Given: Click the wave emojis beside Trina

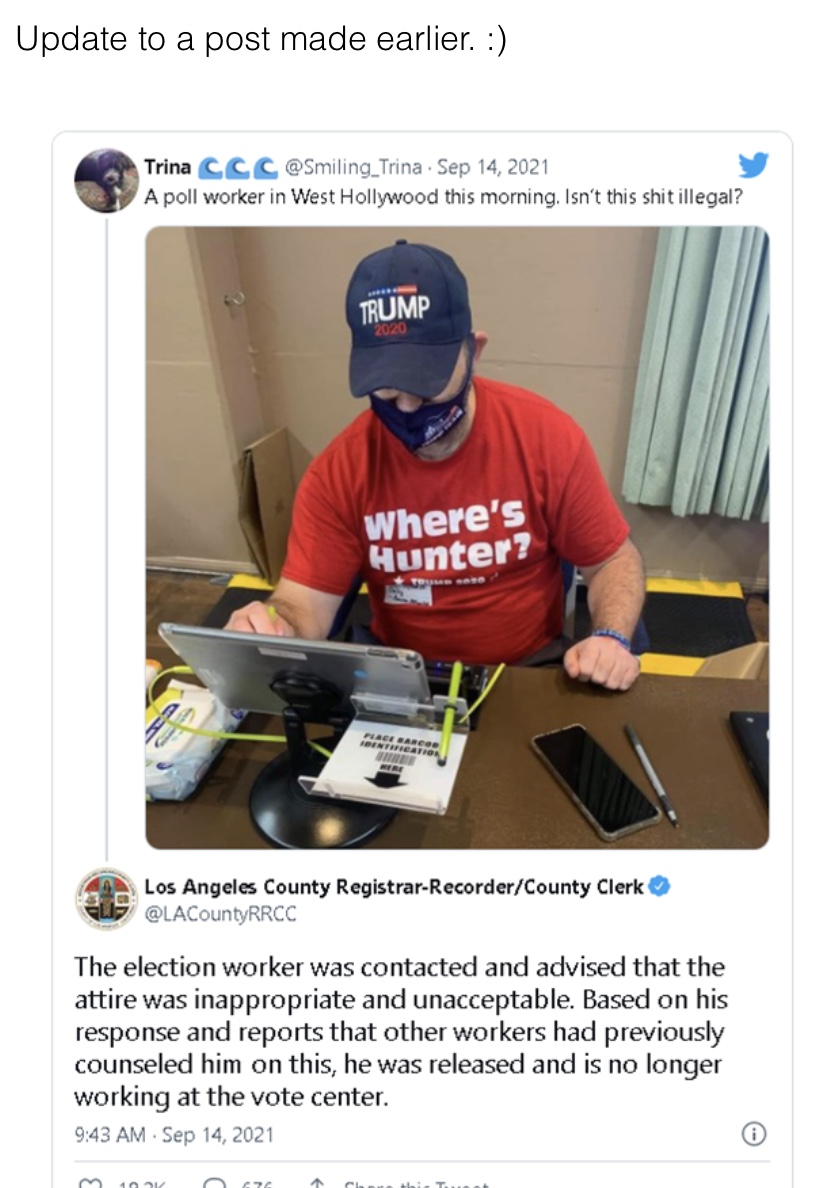Looking at the screenshot, I should [237, 167].
